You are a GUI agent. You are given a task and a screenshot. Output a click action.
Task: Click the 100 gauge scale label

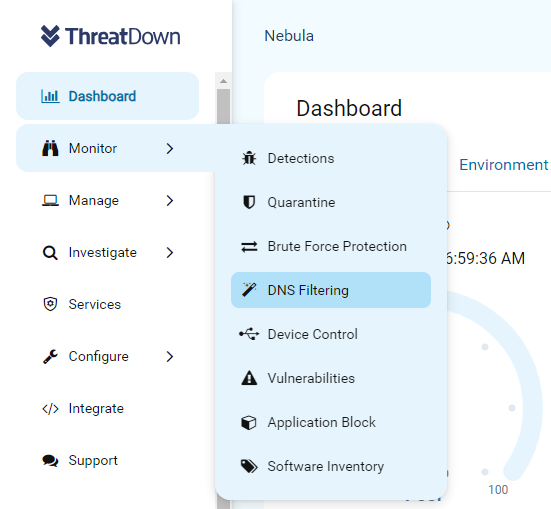coord(498,489)
